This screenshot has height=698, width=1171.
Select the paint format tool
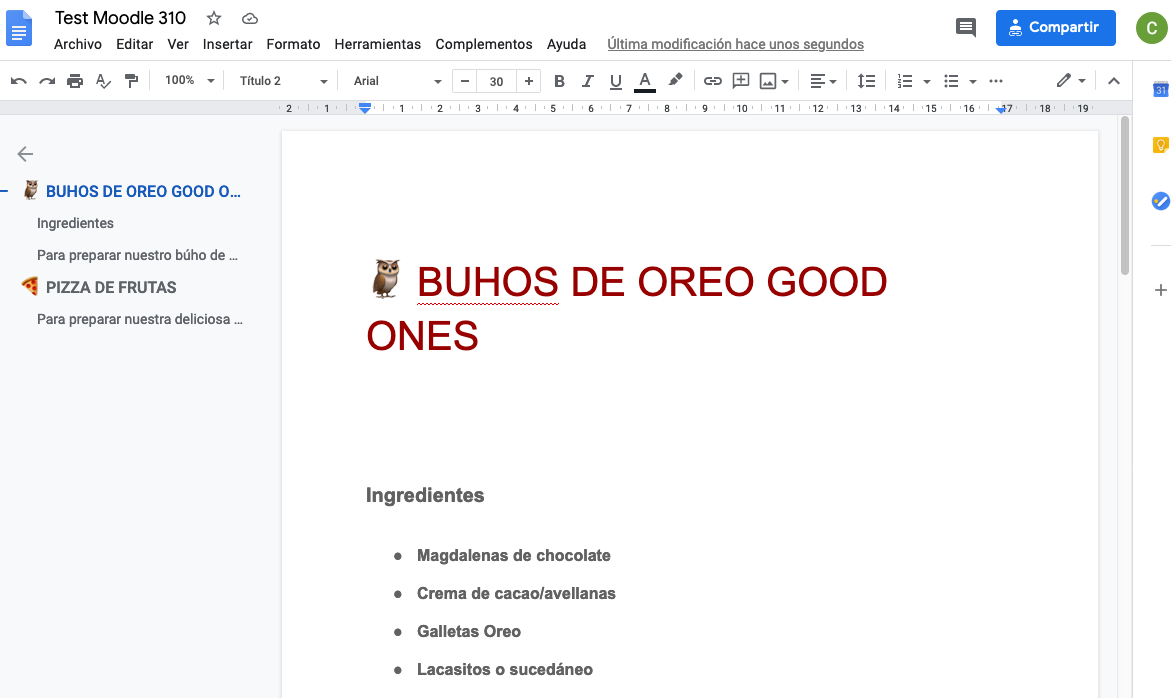(131, 81)
